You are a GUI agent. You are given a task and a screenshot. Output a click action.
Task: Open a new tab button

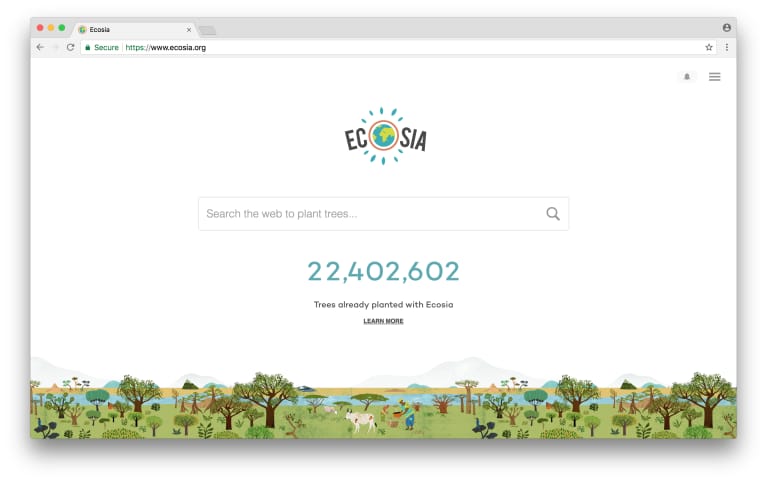pyautogui.click(x=207, y=30)
